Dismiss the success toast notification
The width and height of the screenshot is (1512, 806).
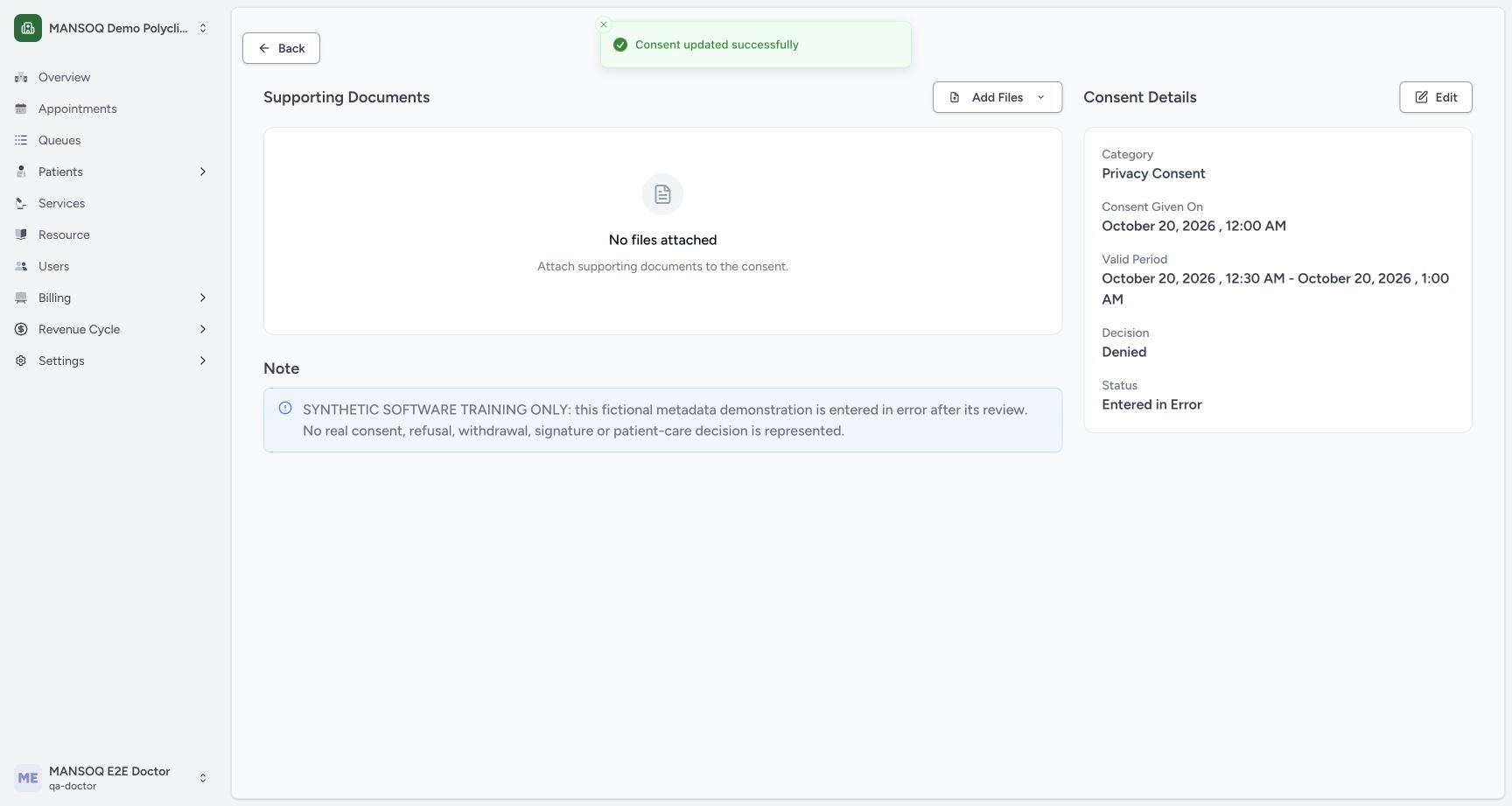[x=604, y=25]
